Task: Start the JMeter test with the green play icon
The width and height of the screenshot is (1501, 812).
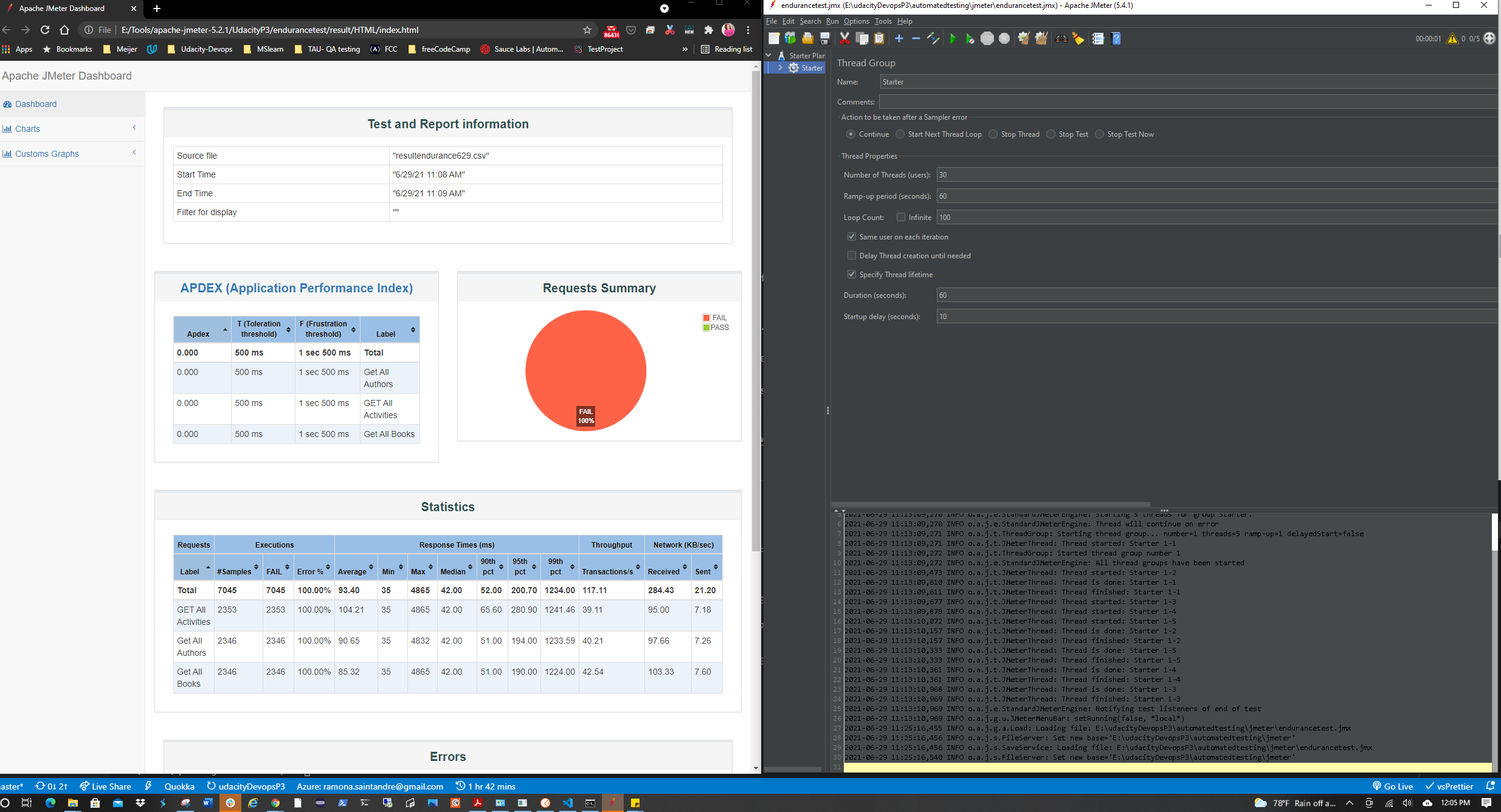Action: pos(953,38)
